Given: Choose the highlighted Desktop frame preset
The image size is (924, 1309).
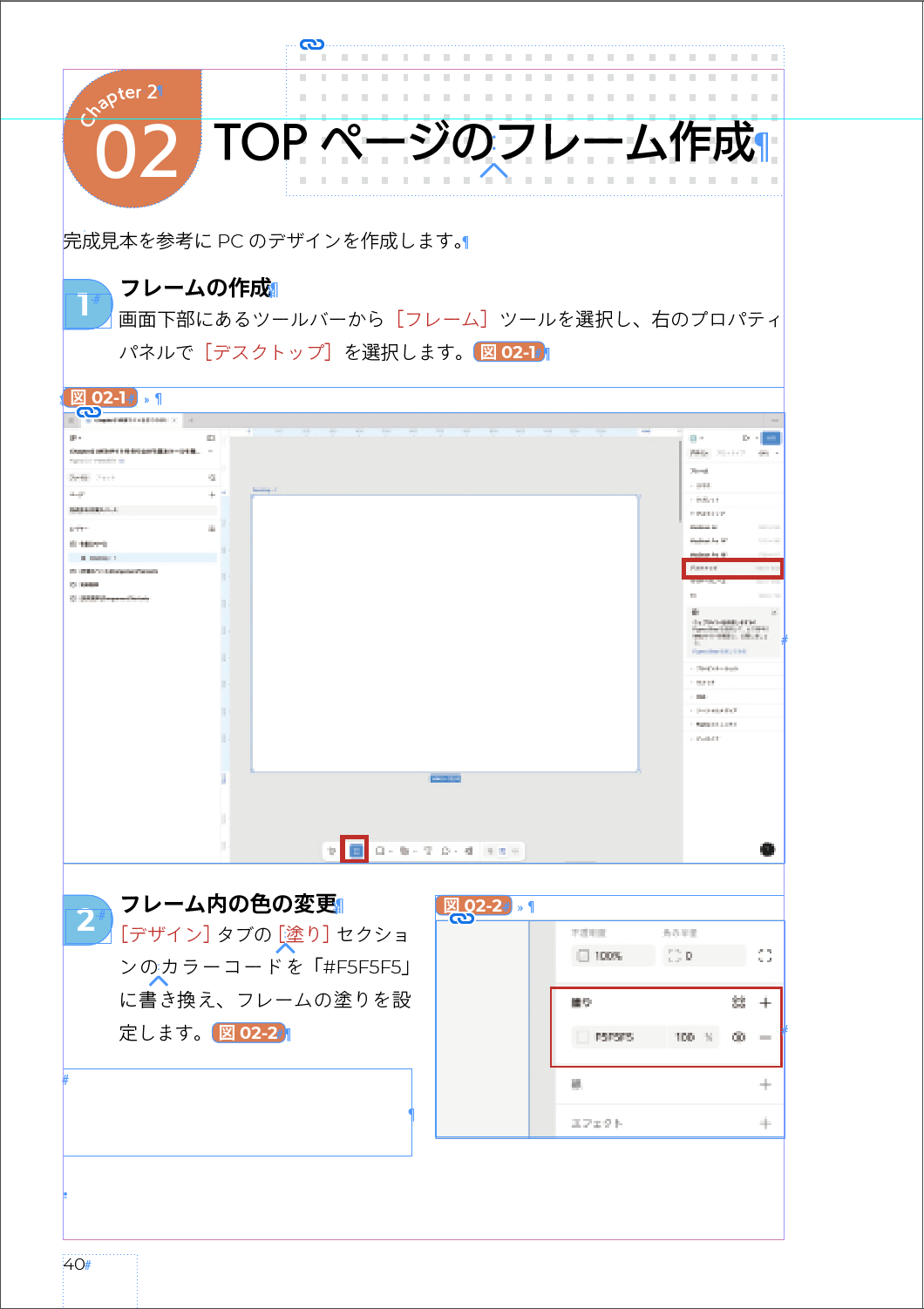Looking at the screenshot, I should 731,568.
